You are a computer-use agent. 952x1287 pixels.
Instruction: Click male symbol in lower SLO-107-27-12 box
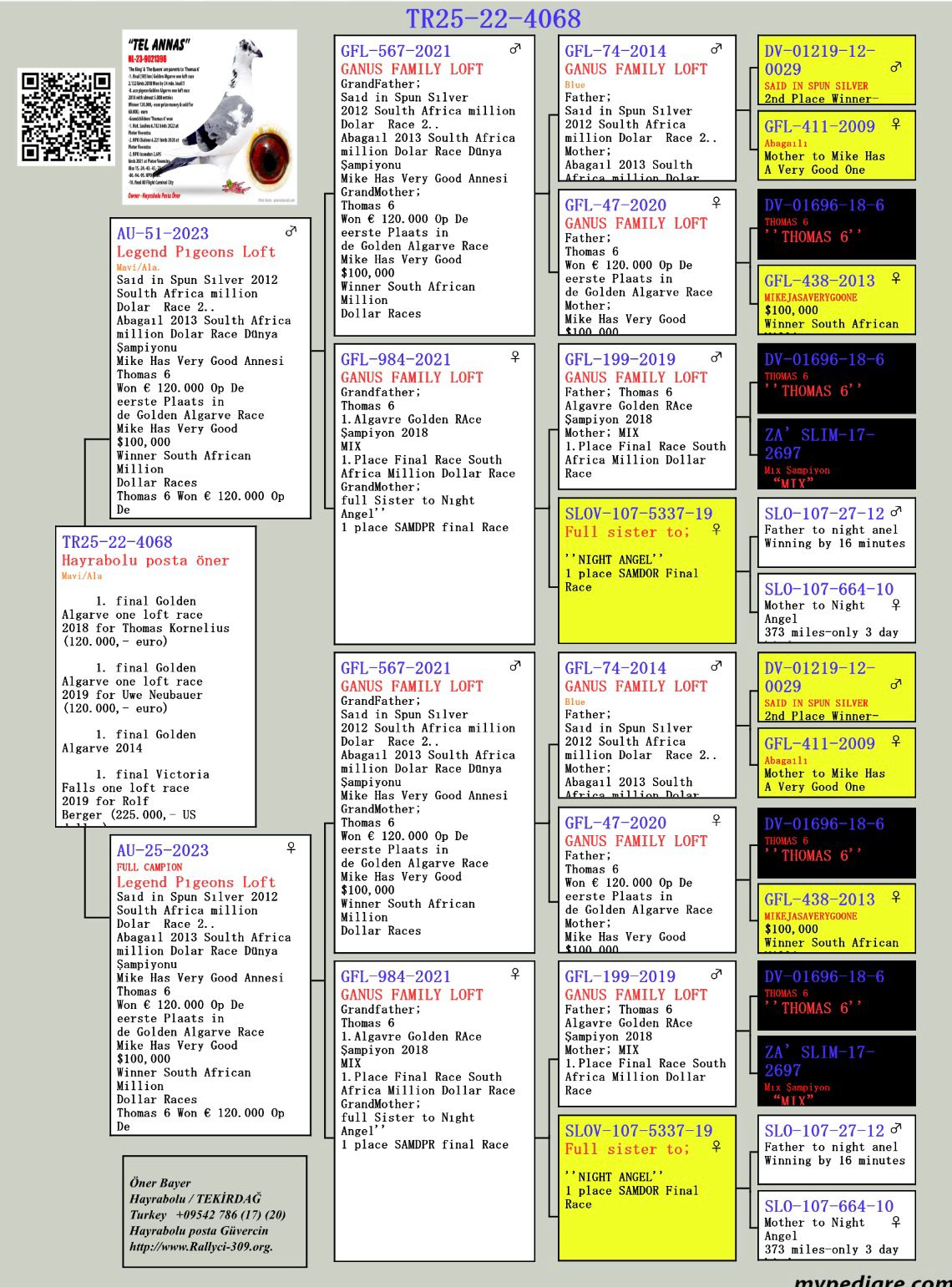point(896,1128)
